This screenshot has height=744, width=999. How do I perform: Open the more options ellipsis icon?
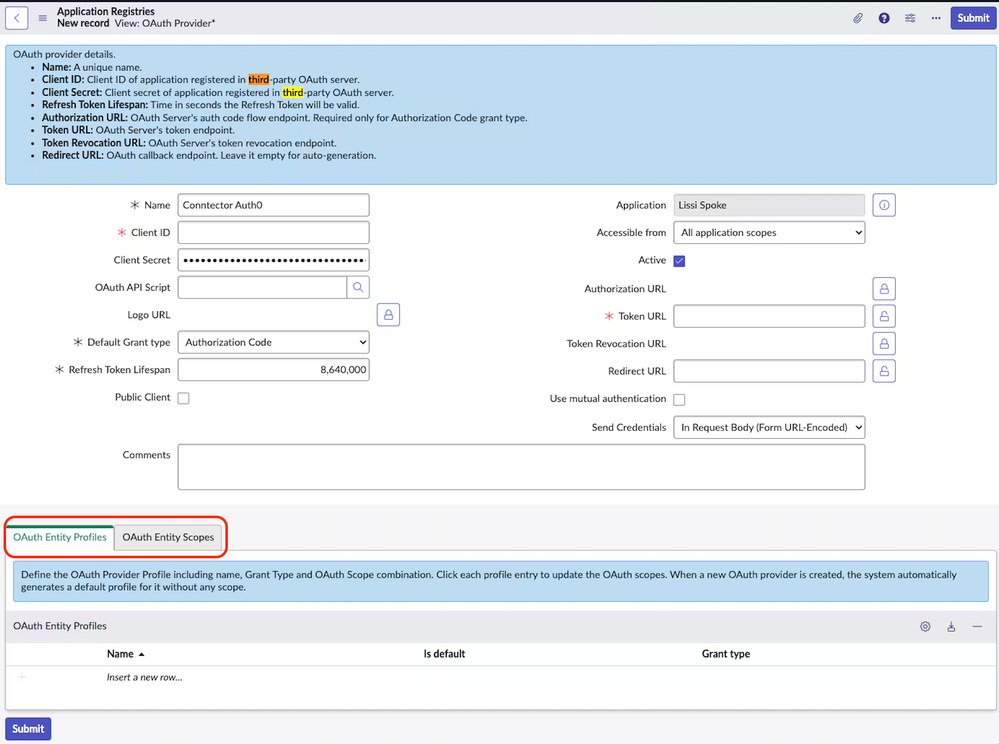(x=935, y=18)
